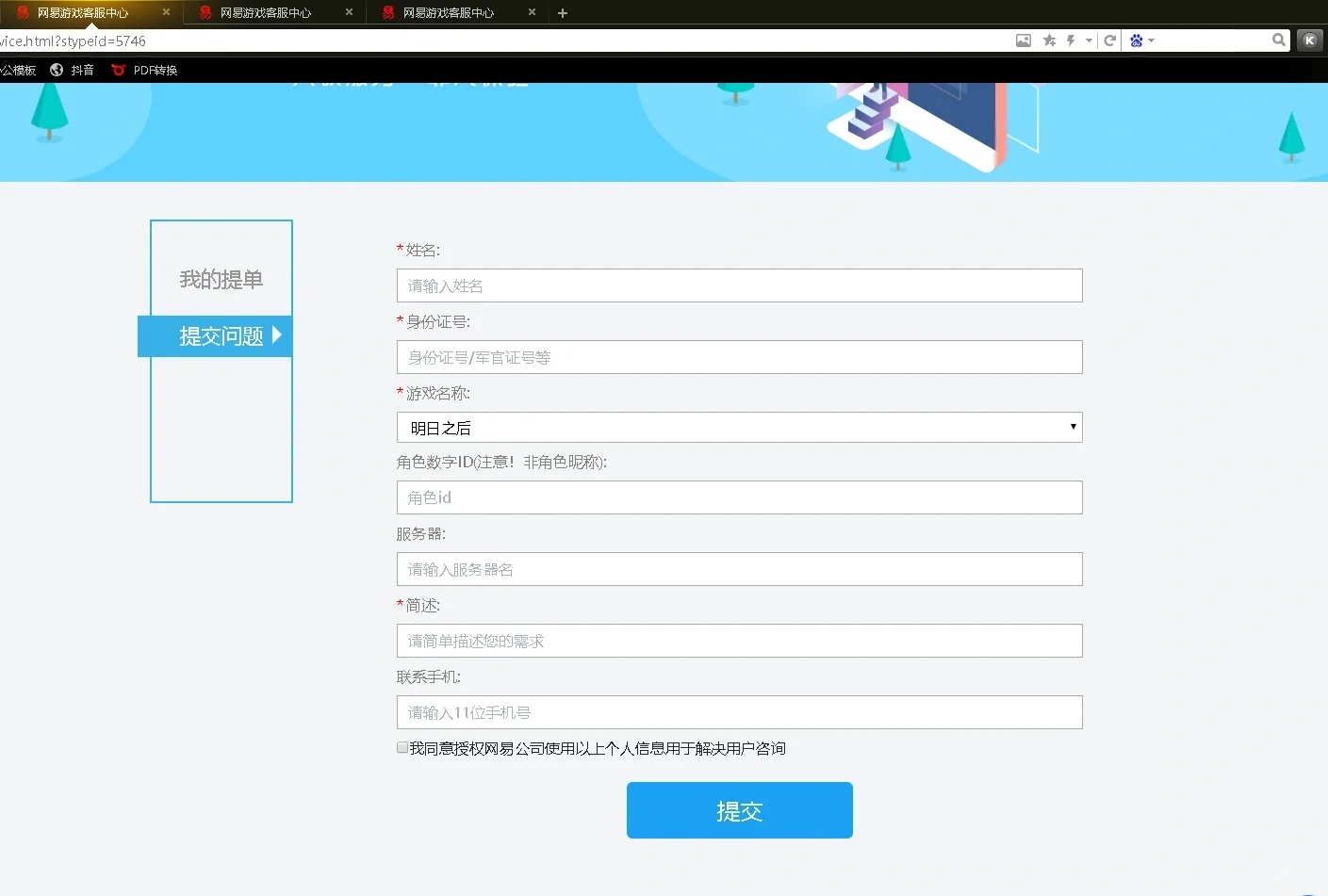The image size is (1328, 896).
Task: Click the screenshot image icon in address bar
Action: point(1024,41)
